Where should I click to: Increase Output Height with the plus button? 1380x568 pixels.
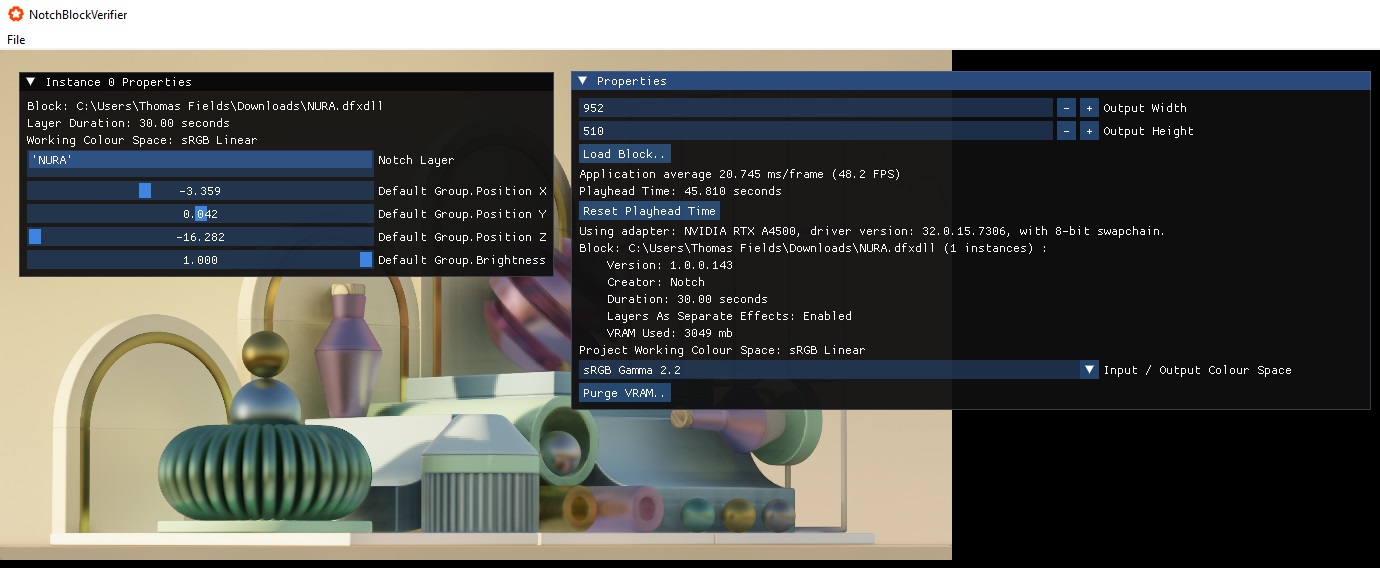(x=1089, y=131)
